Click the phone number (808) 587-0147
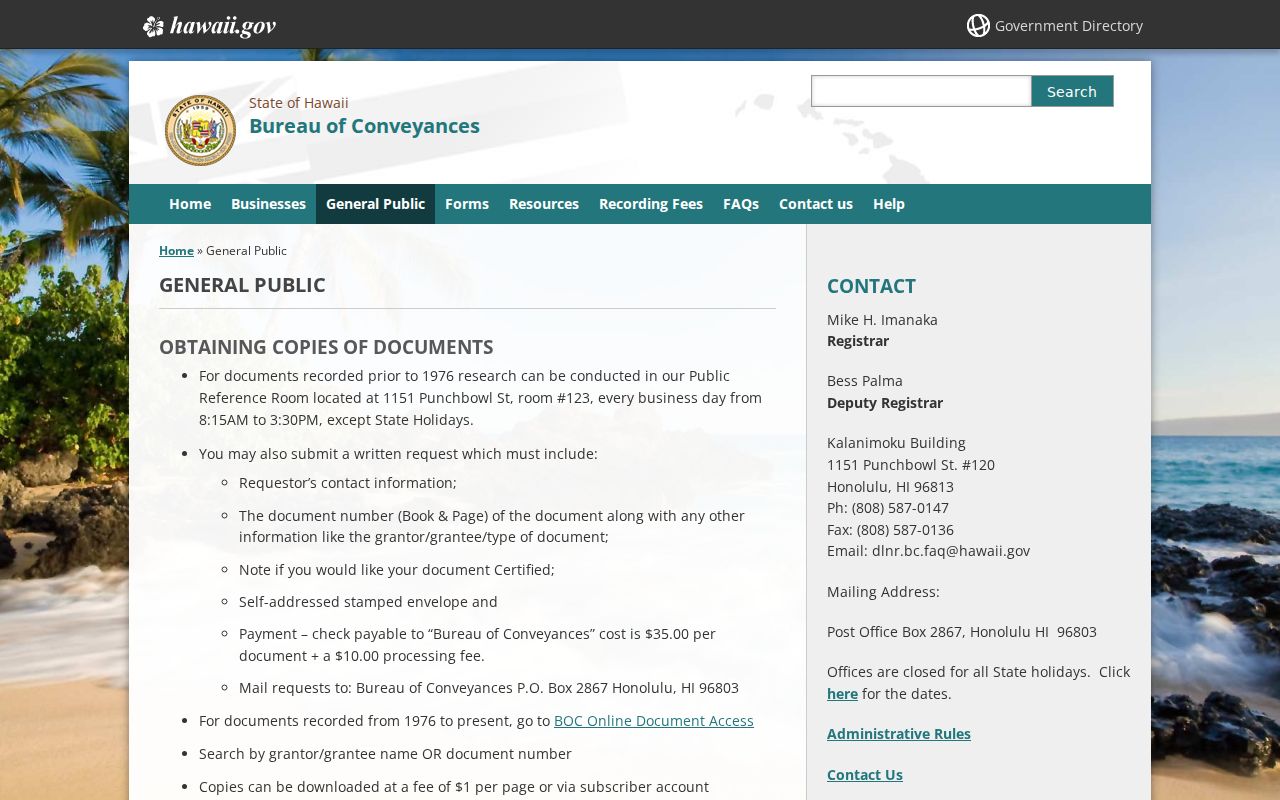 (900, 508)
